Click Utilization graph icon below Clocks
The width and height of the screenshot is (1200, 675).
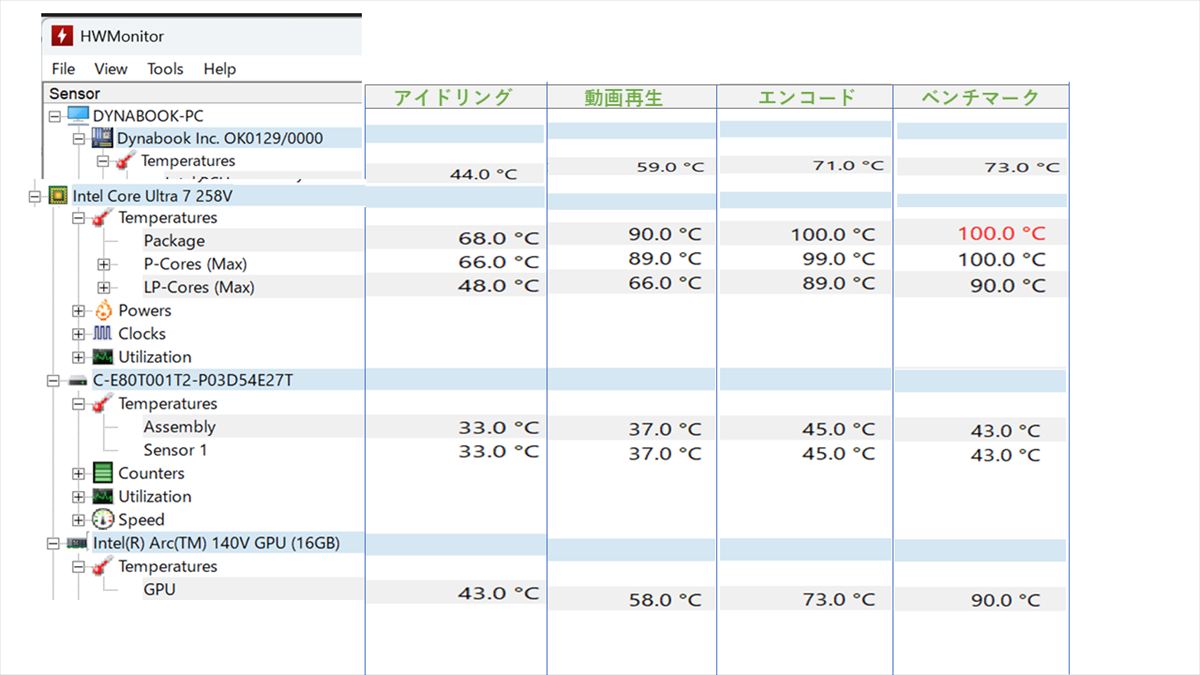(103, 357)
